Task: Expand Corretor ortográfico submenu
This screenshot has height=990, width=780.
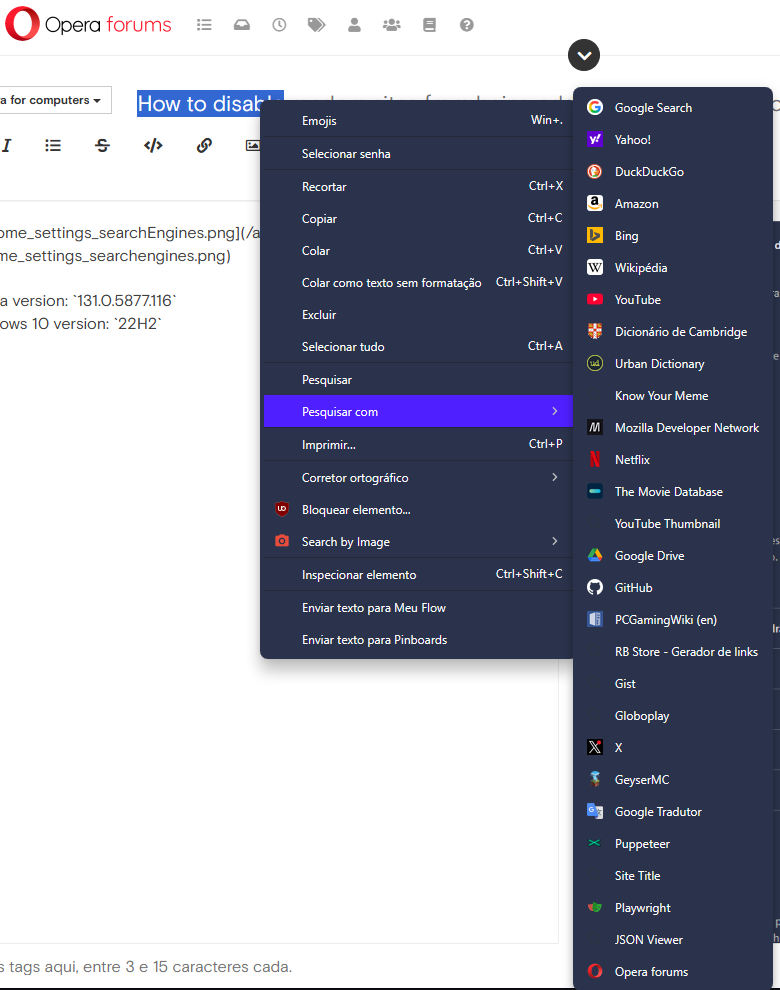Action: [x=417, y=477]
